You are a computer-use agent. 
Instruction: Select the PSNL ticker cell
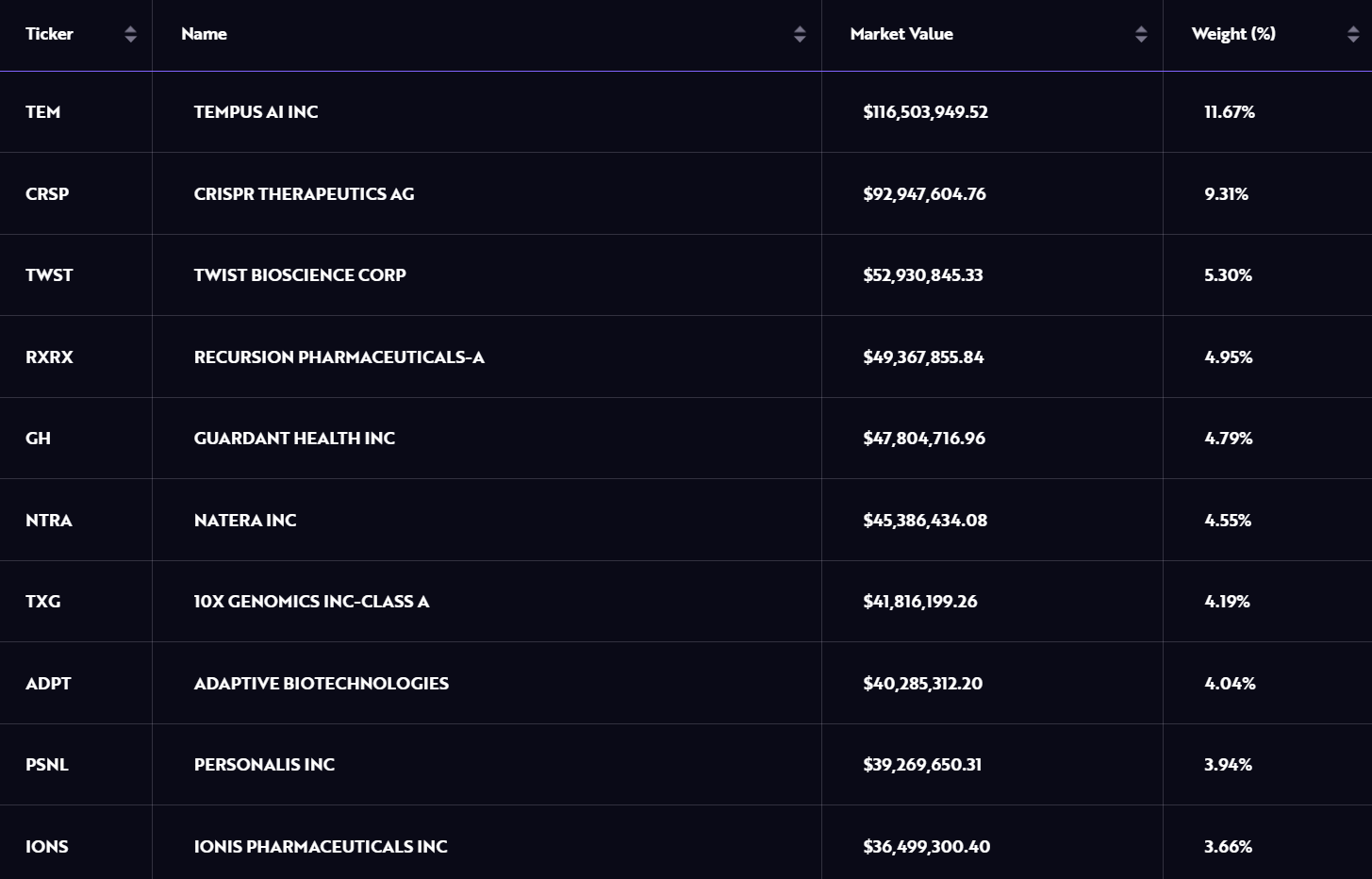point(47,765)
